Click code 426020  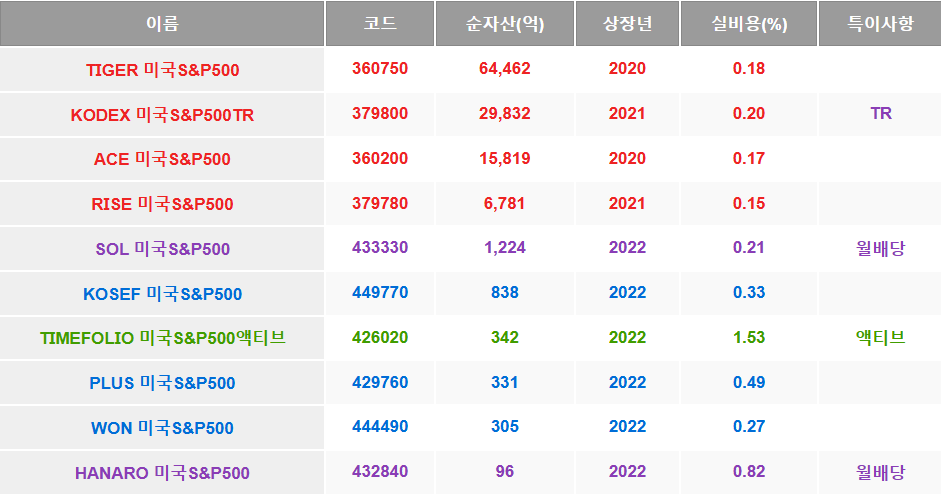(380, 337)
